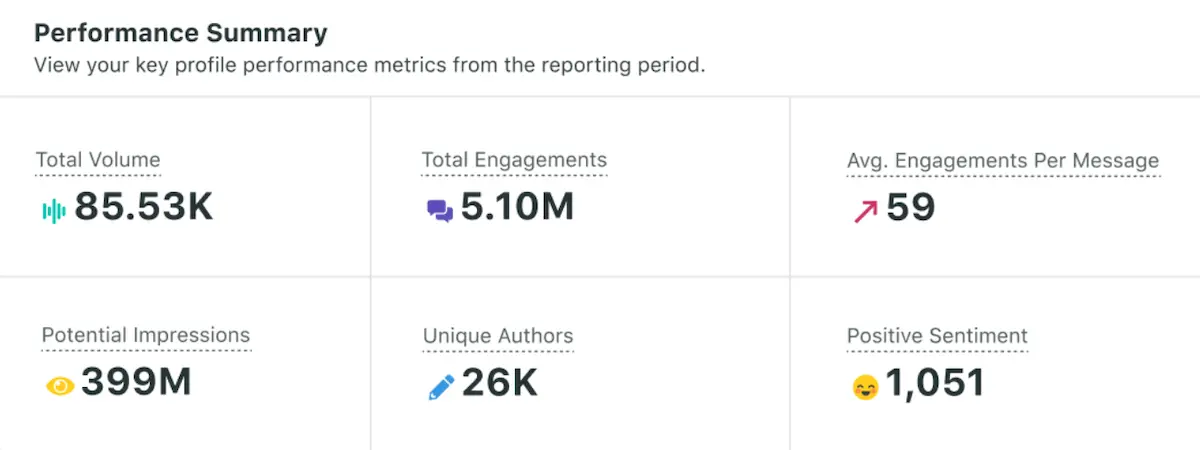Click the smiling emoji Positive Sentiment icon

(865, 388)
